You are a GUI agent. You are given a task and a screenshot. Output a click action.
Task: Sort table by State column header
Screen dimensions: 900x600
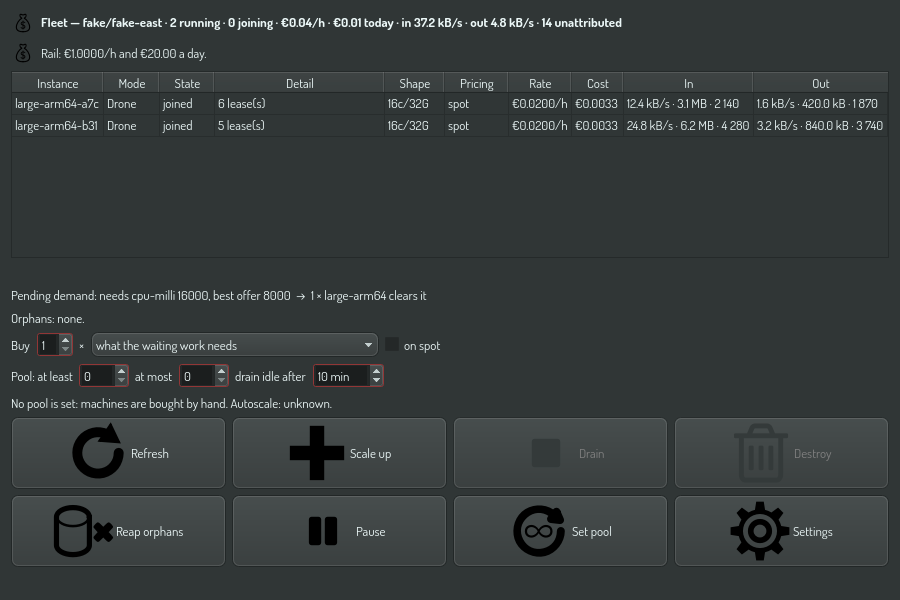click(x=187, y=83)
